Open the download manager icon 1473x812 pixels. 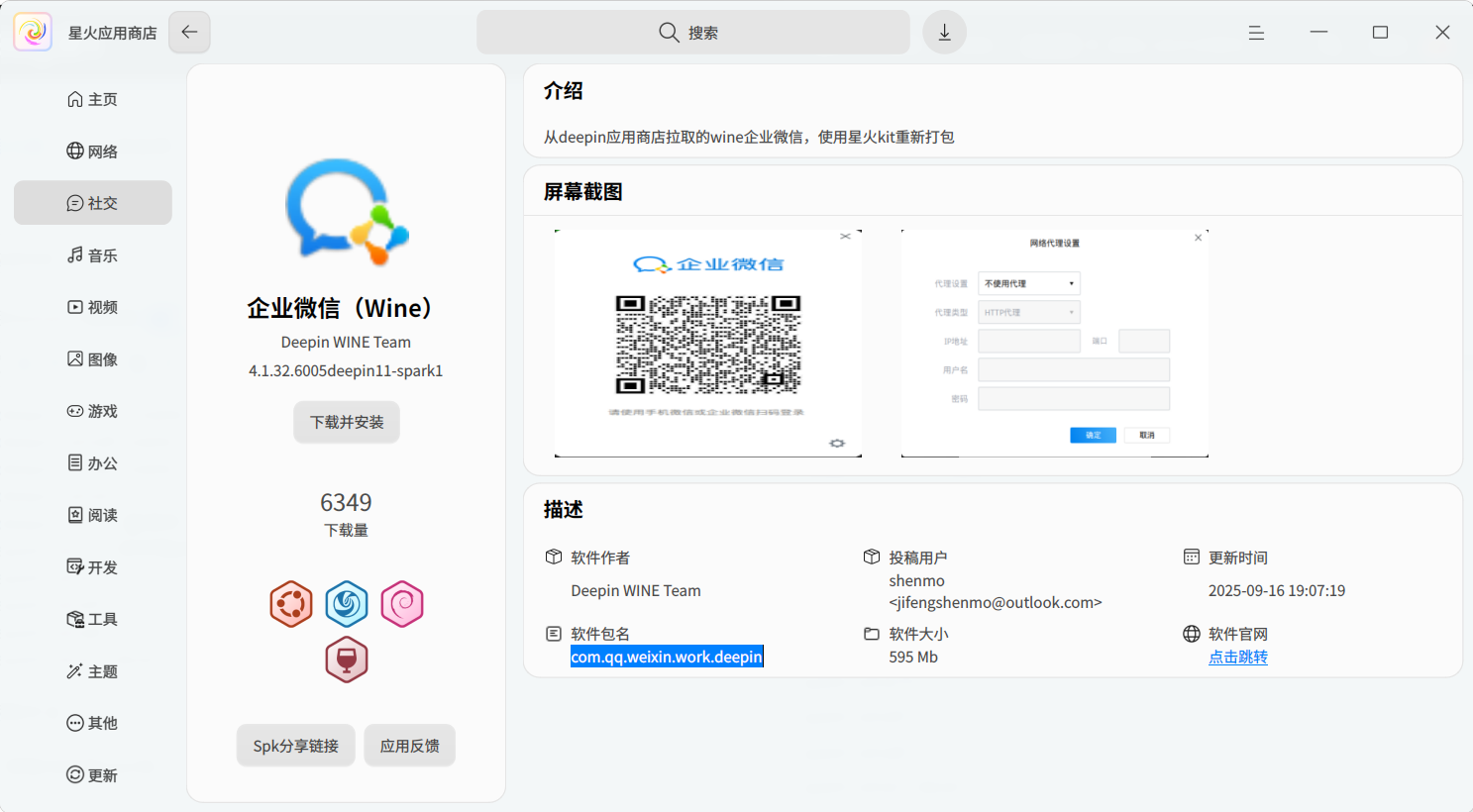(x=944, y=32)
